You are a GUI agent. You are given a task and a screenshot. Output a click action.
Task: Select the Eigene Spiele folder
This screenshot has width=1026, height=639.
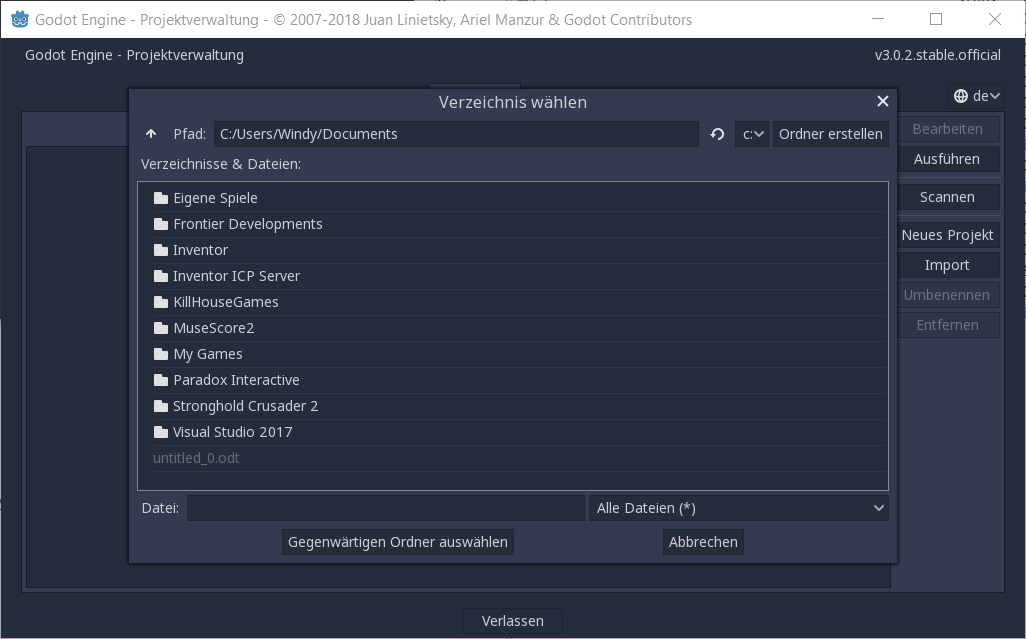pyautogui.click(x=518, y=198)
